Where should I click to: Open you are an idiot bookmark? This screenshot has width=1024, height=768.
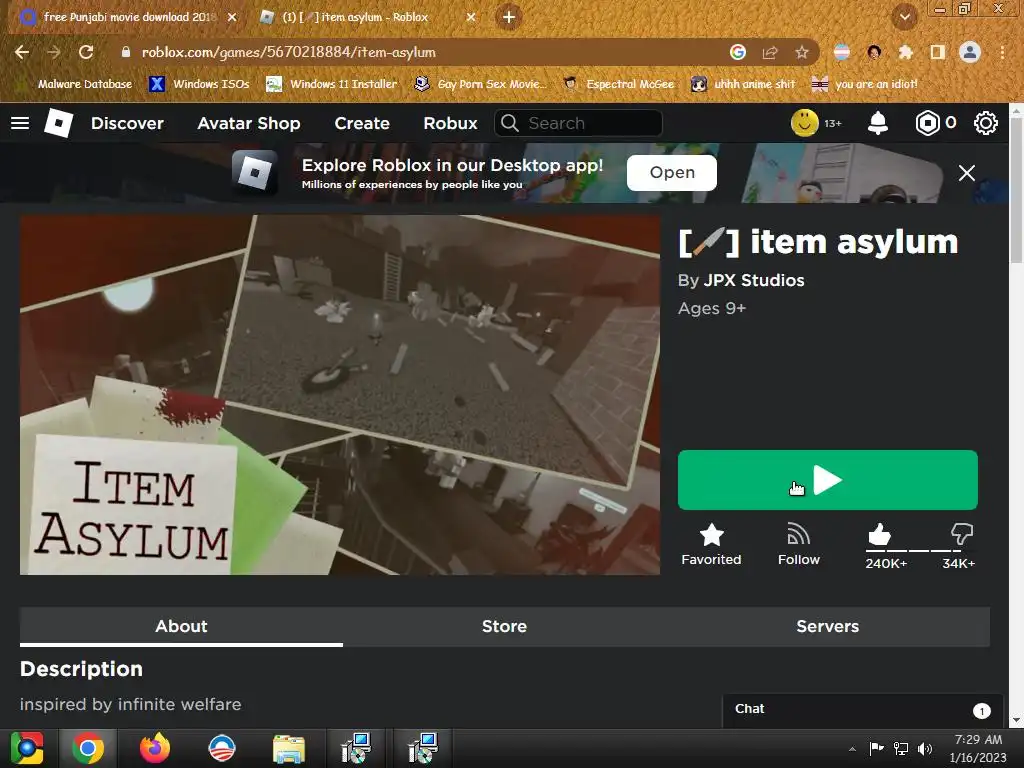864,84
